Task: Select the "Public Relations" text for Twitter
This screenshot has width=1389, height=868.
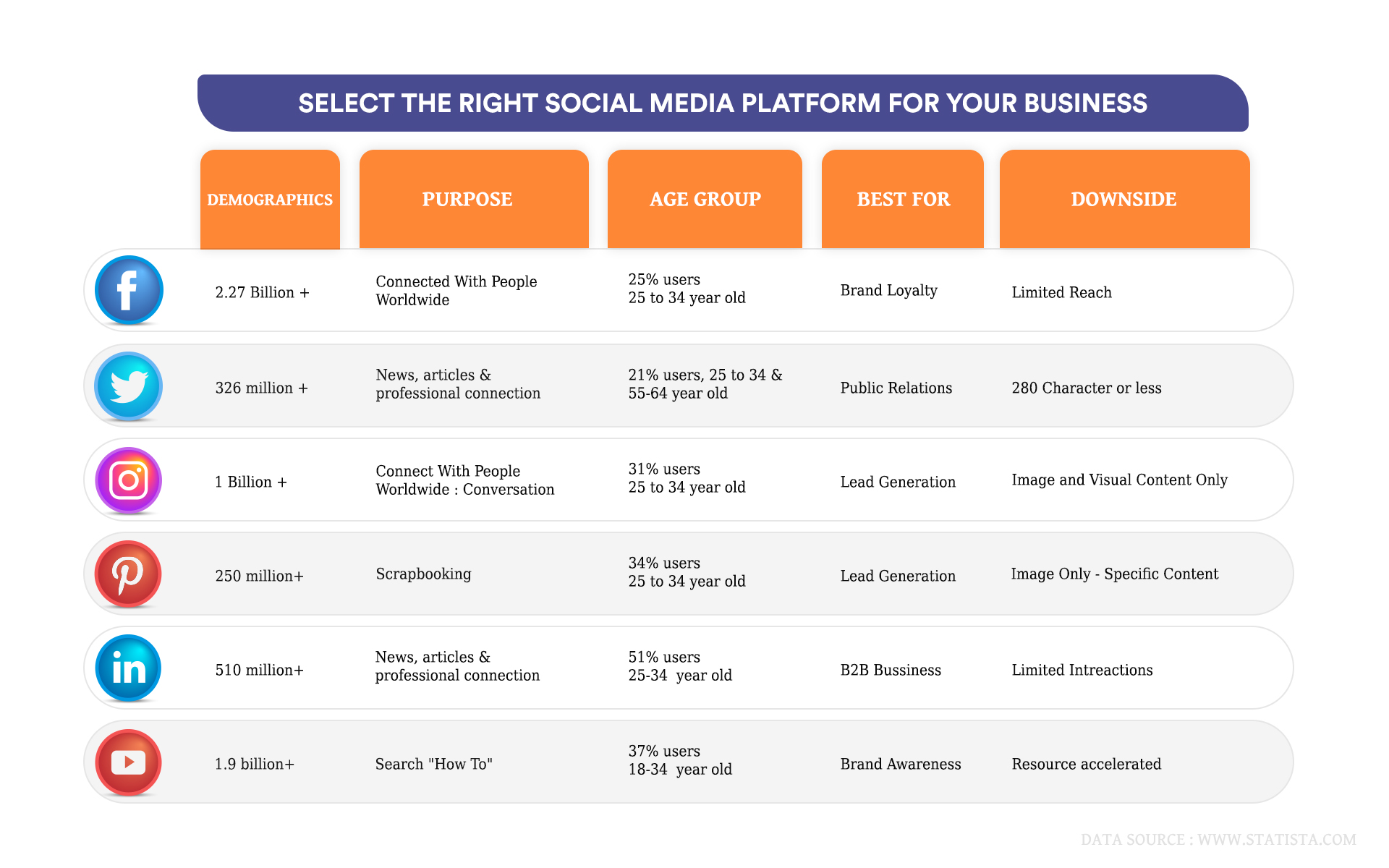Action: click(x=896, y=388)
